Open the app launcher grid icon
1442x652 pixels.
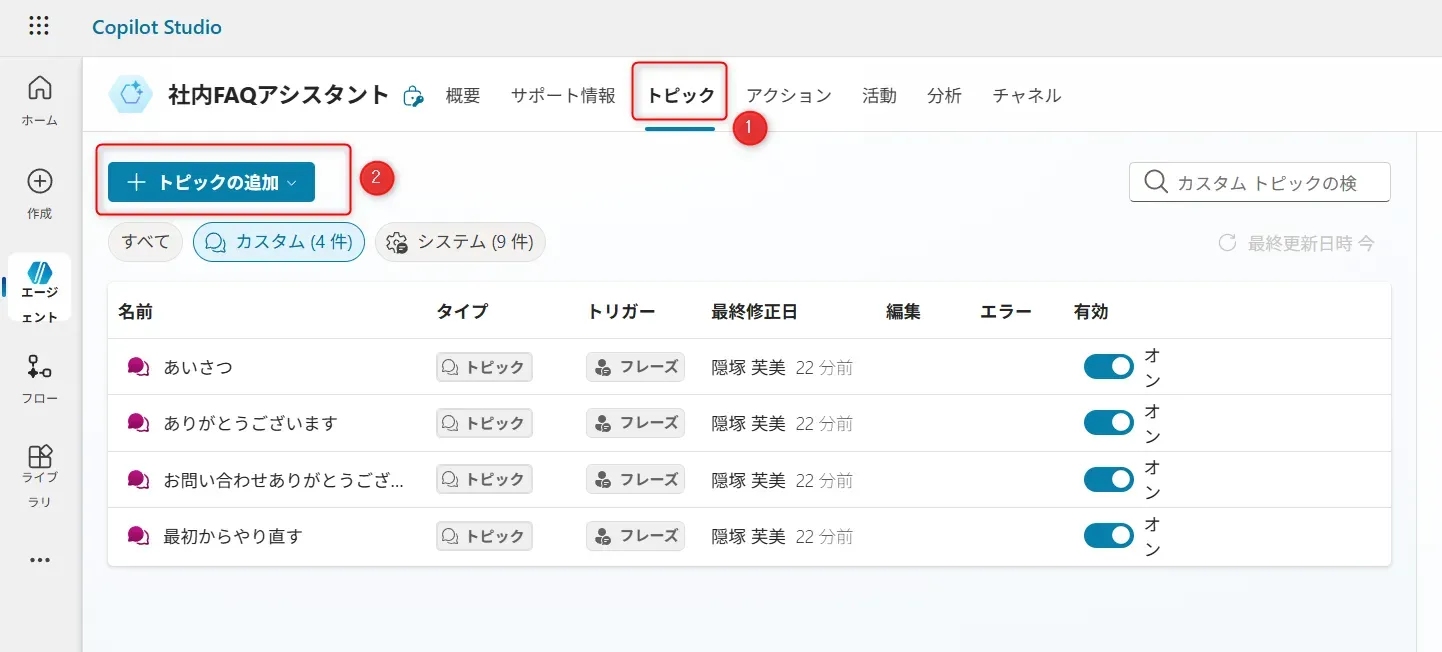pyautogui.click(x=39, y=26)
